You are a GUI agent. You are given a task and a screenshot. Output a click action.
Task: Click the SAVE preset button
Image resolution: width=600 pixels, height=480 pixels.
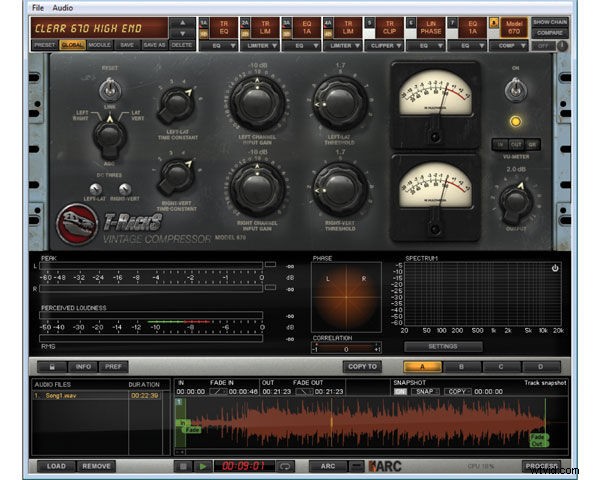click(127, 45)
